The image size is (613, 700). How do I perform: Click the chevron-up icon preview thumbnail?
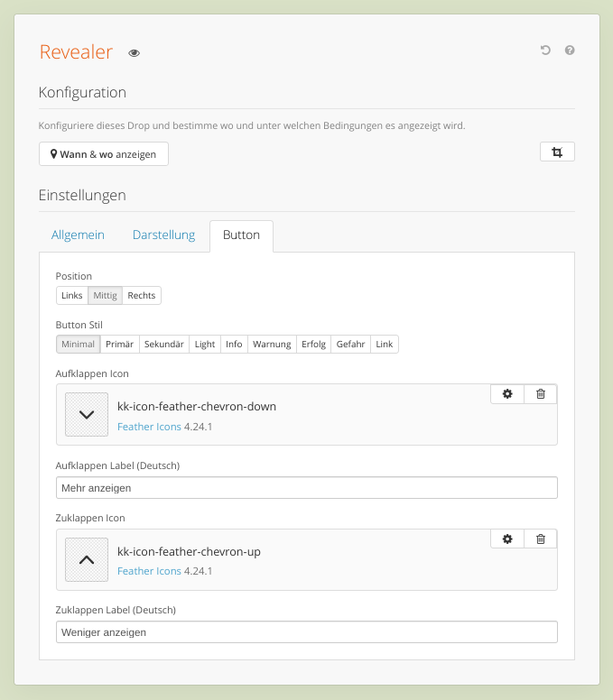tap(87, 559)
